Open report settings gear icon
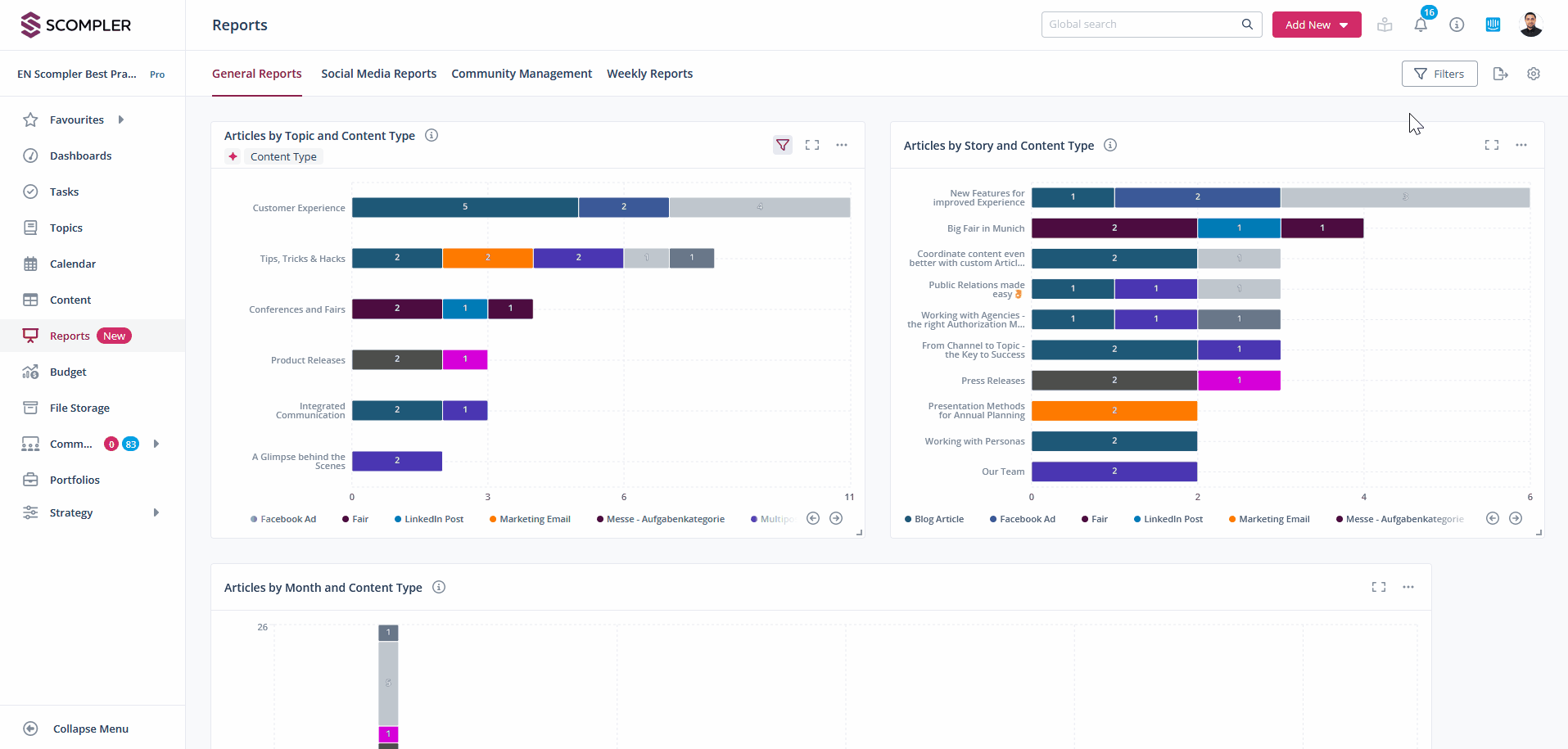1568x749 pixels. (1534, 74)
